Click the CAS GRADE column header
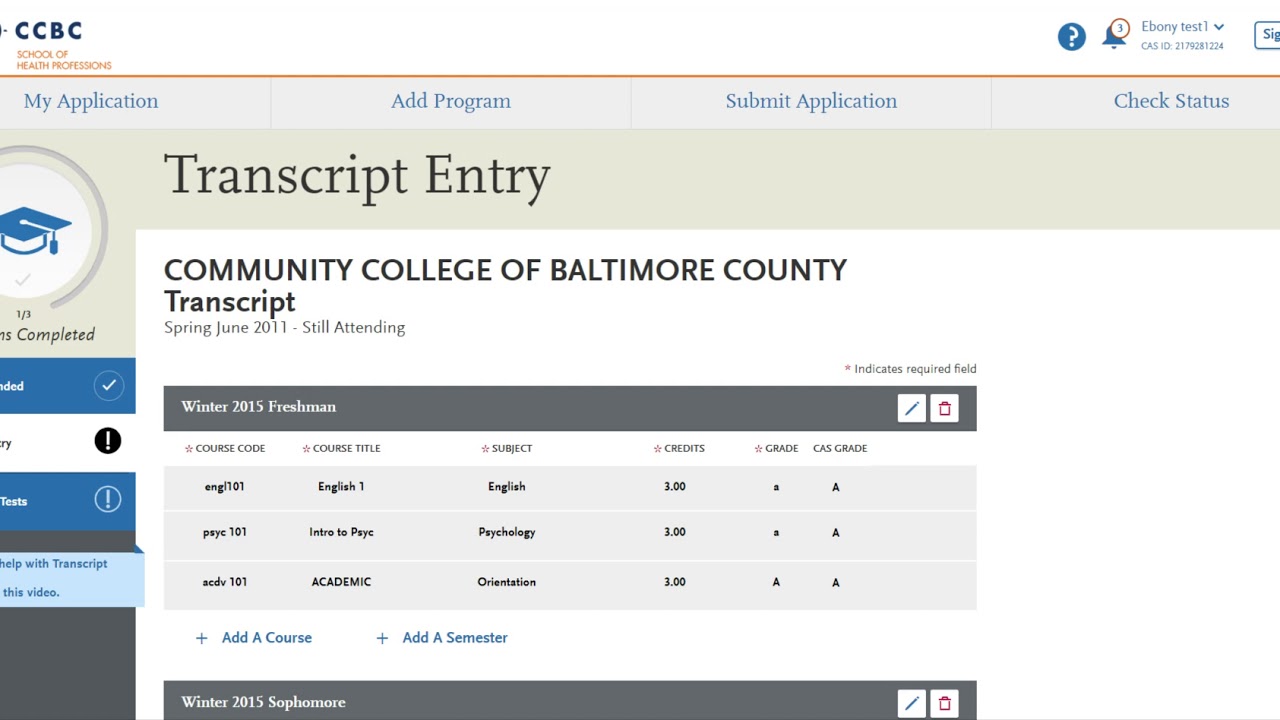 [840, 448]
